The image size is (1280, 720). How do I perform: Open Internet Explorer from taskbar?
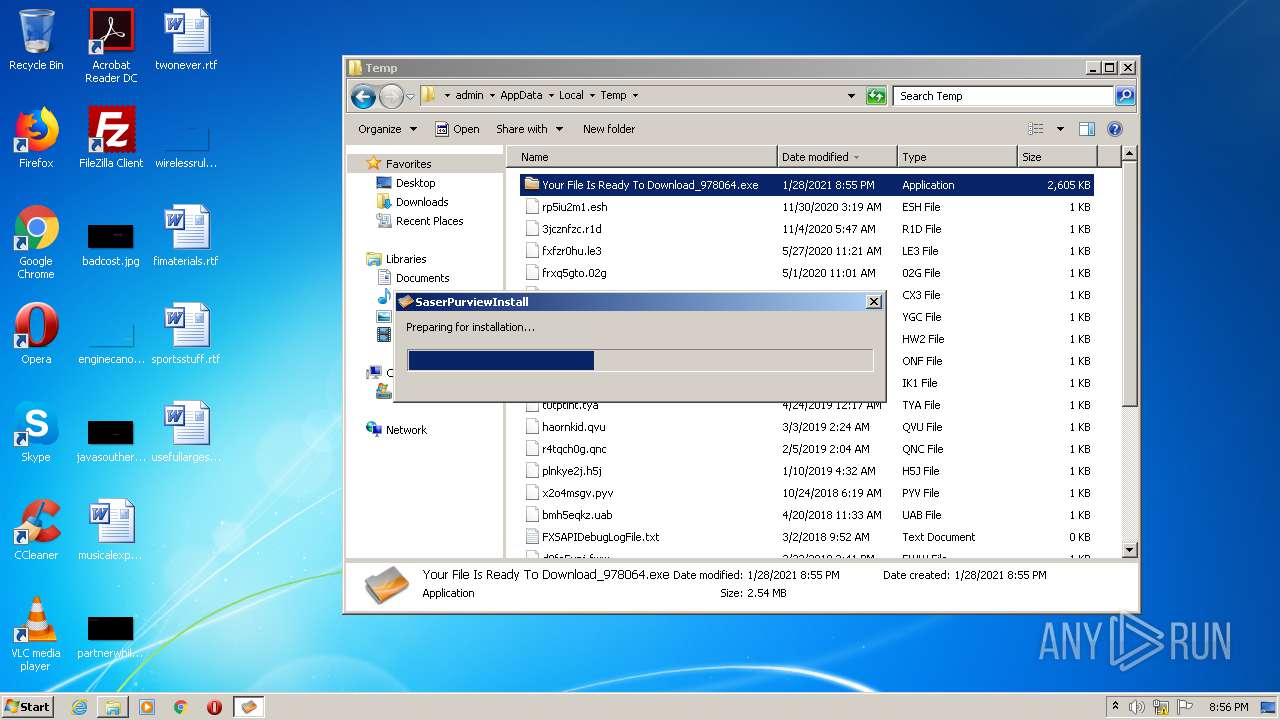tap(79, 707)
